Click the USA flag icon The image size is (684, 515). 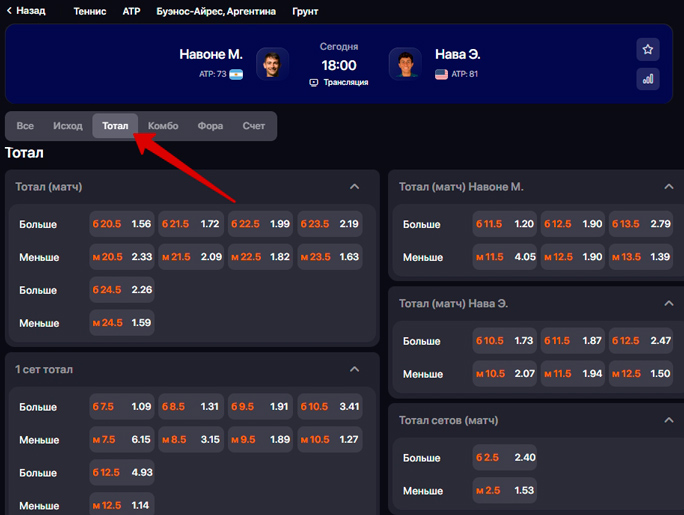(441, 74)
